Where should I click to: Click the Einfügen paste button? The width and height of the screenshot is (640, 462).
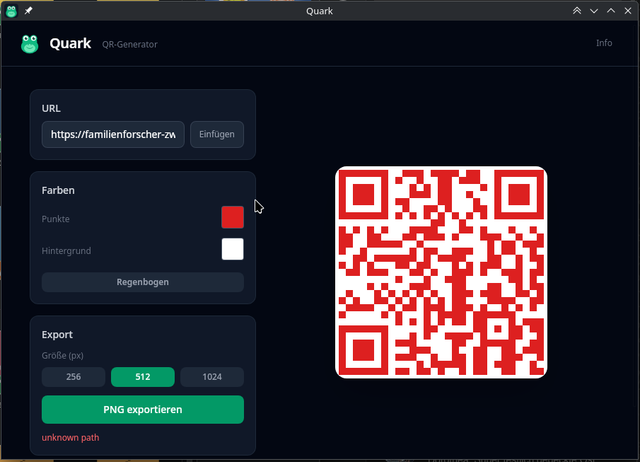click(217, 134)
